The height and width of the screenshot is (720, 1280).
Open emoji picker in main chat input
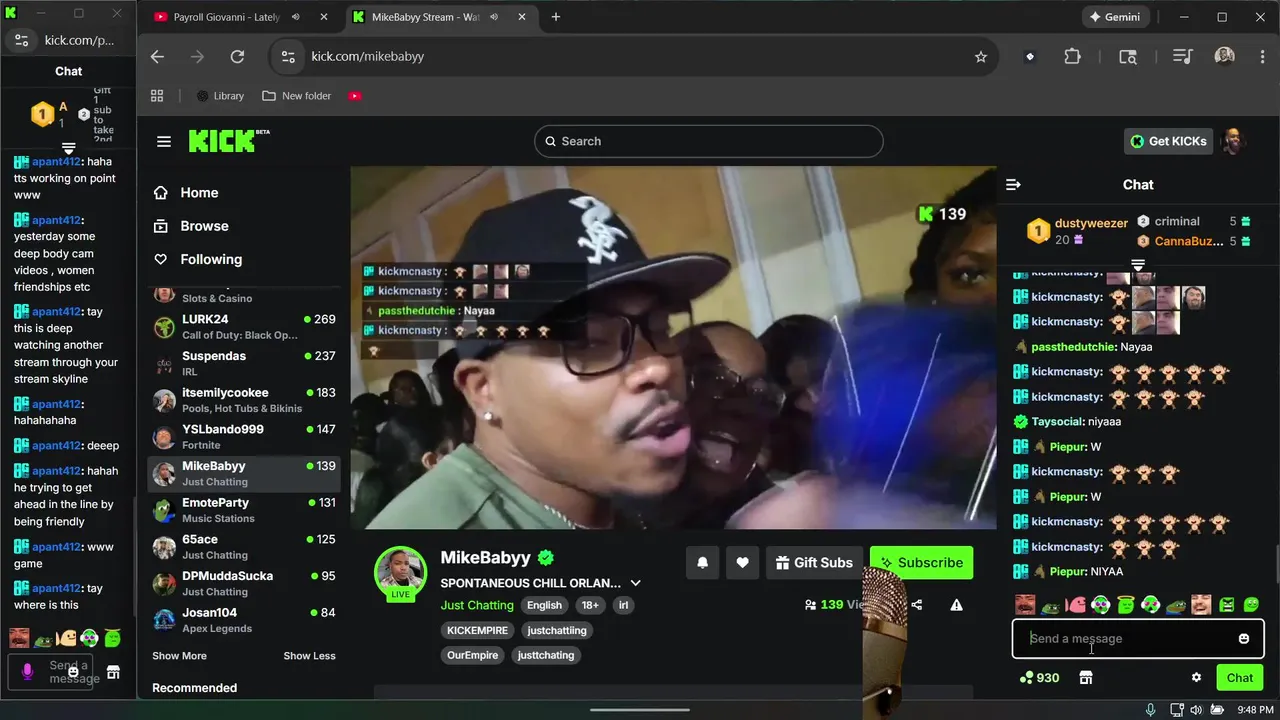pos(1244,638)
